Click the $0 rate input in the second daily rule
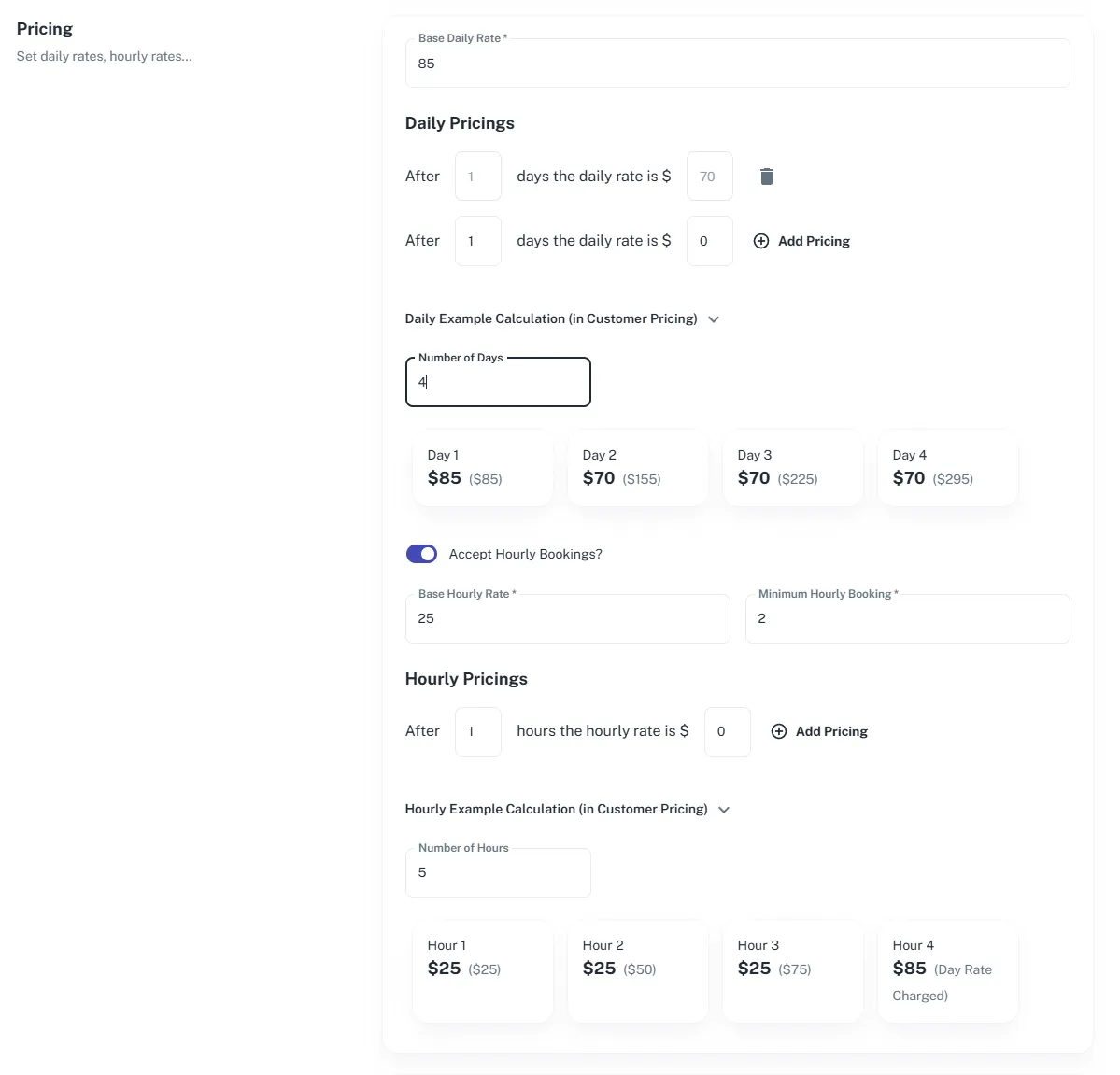This screenshot has width=1120, height=1075. (709, 240)
